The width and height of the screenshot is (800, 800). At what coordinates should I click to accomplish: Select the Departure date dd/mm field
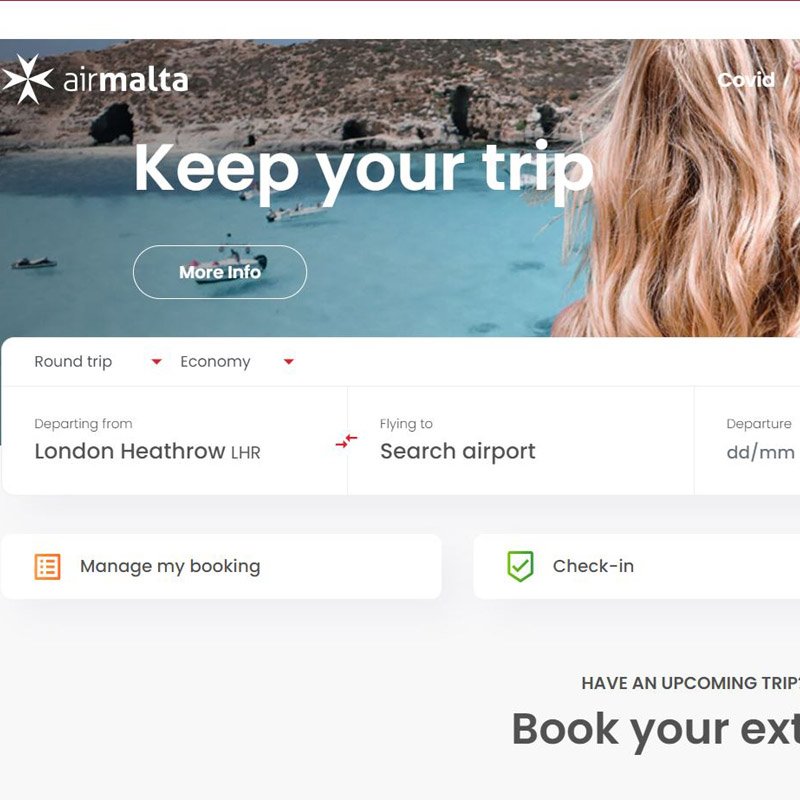(x=747, y=441)
